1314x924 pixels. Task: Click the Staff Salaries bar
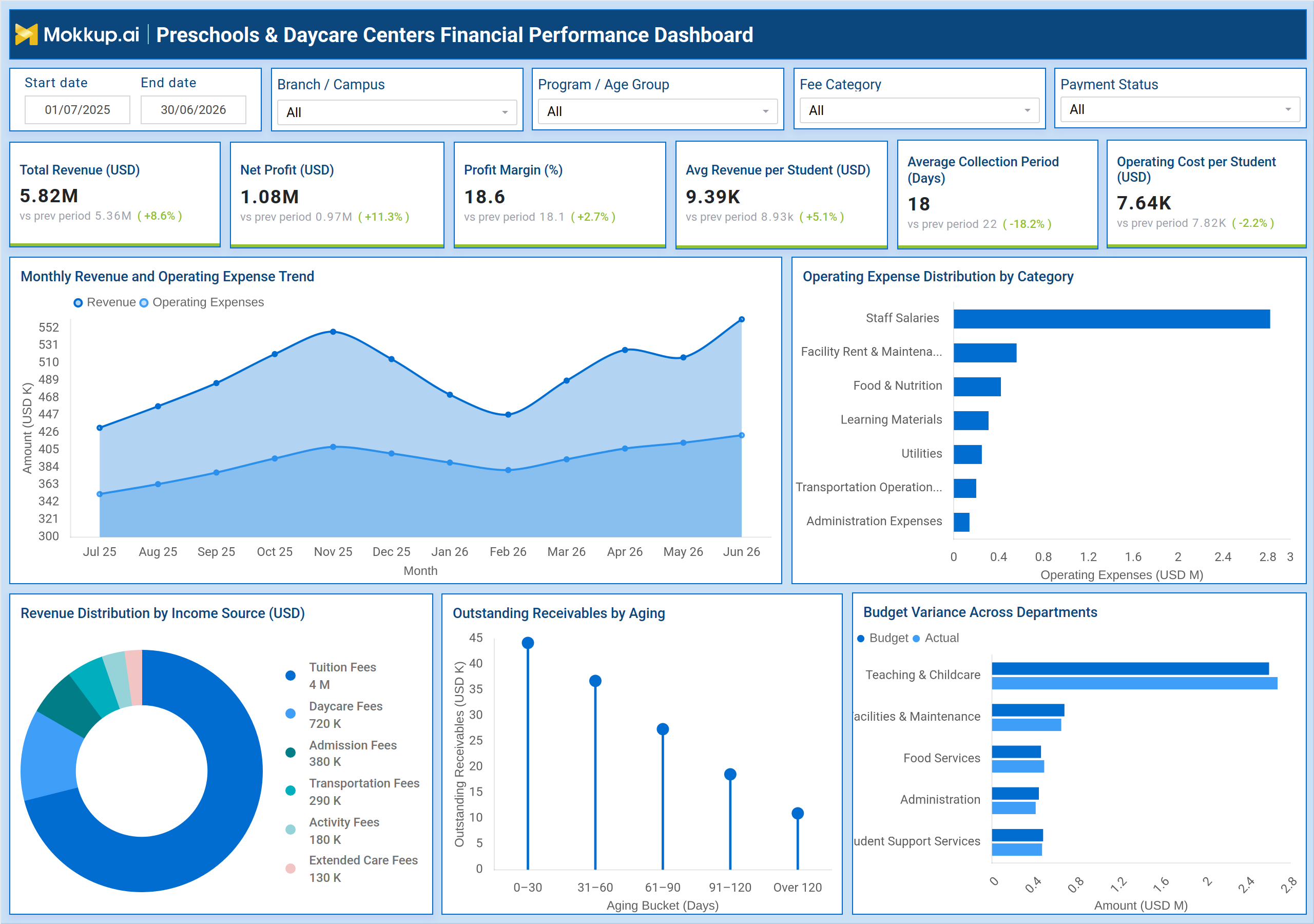tap(1112, 319)
